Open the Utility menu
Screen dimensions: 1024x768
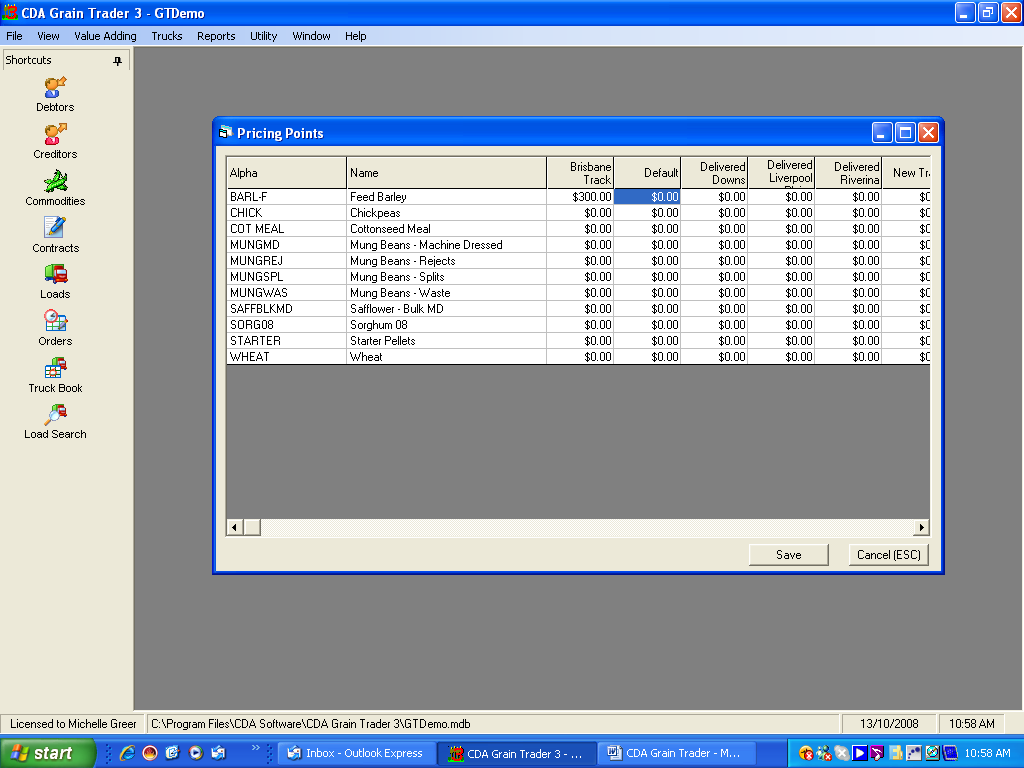pyautogui.click(x=263, y=36)
